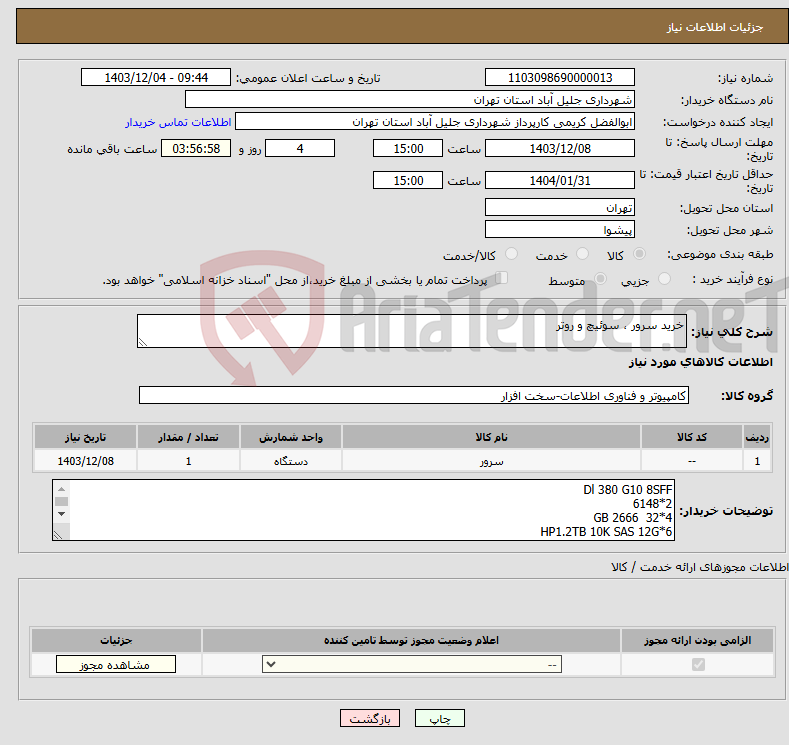Click the مشاهده مجوز button
The image size is (789, 745).
[x=116, y=665]
